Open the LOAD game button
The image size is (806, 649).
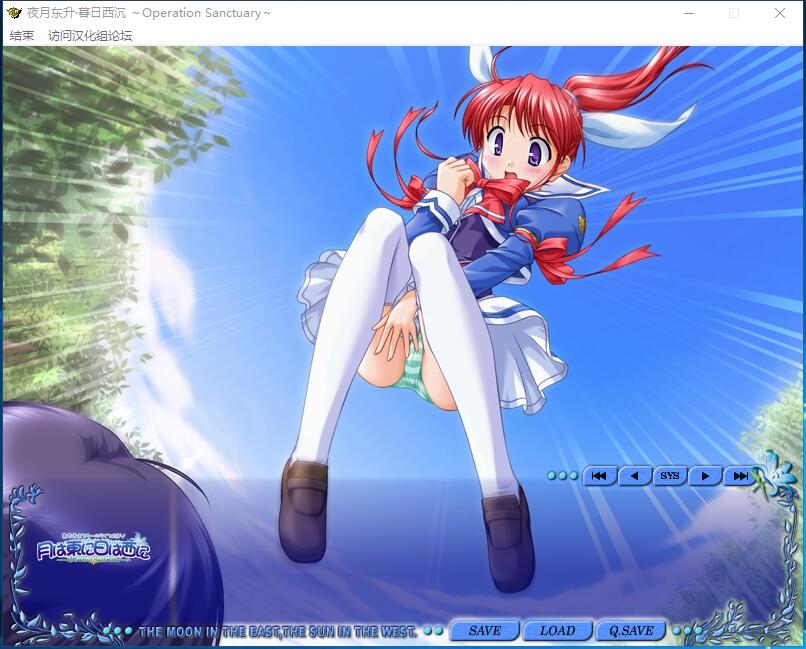557,631
